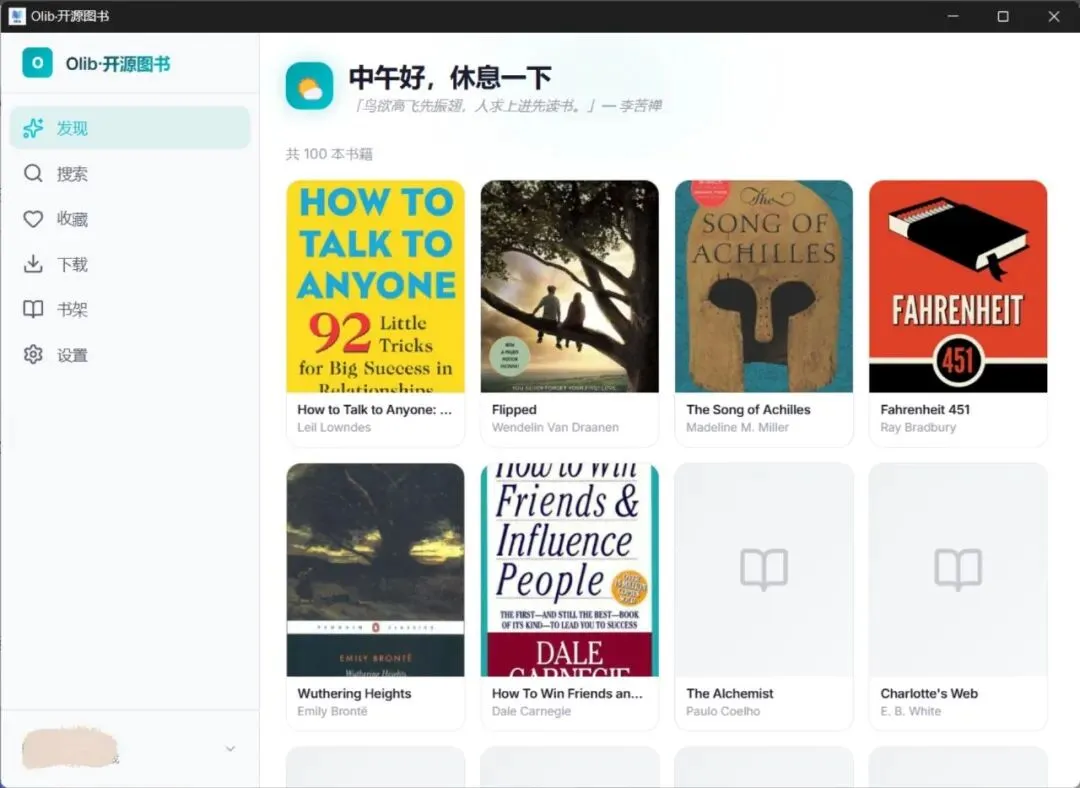Open the 发现 menu item
Image resolution: width=1080 pixels, height=788 pixels.
click(129, 128)
